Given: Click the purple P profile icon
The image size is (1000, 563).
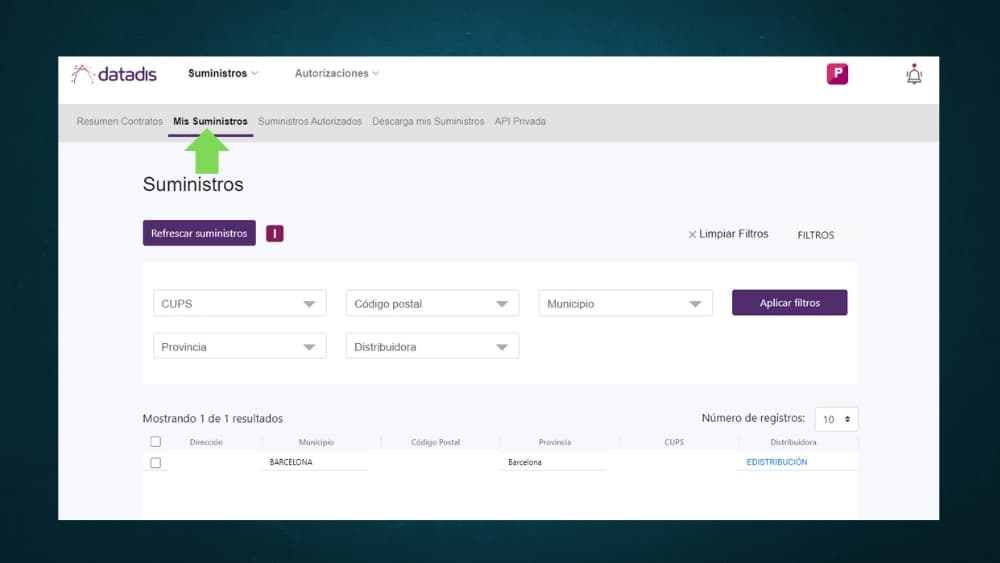Looking at the screenshot, I should [837, 74].
